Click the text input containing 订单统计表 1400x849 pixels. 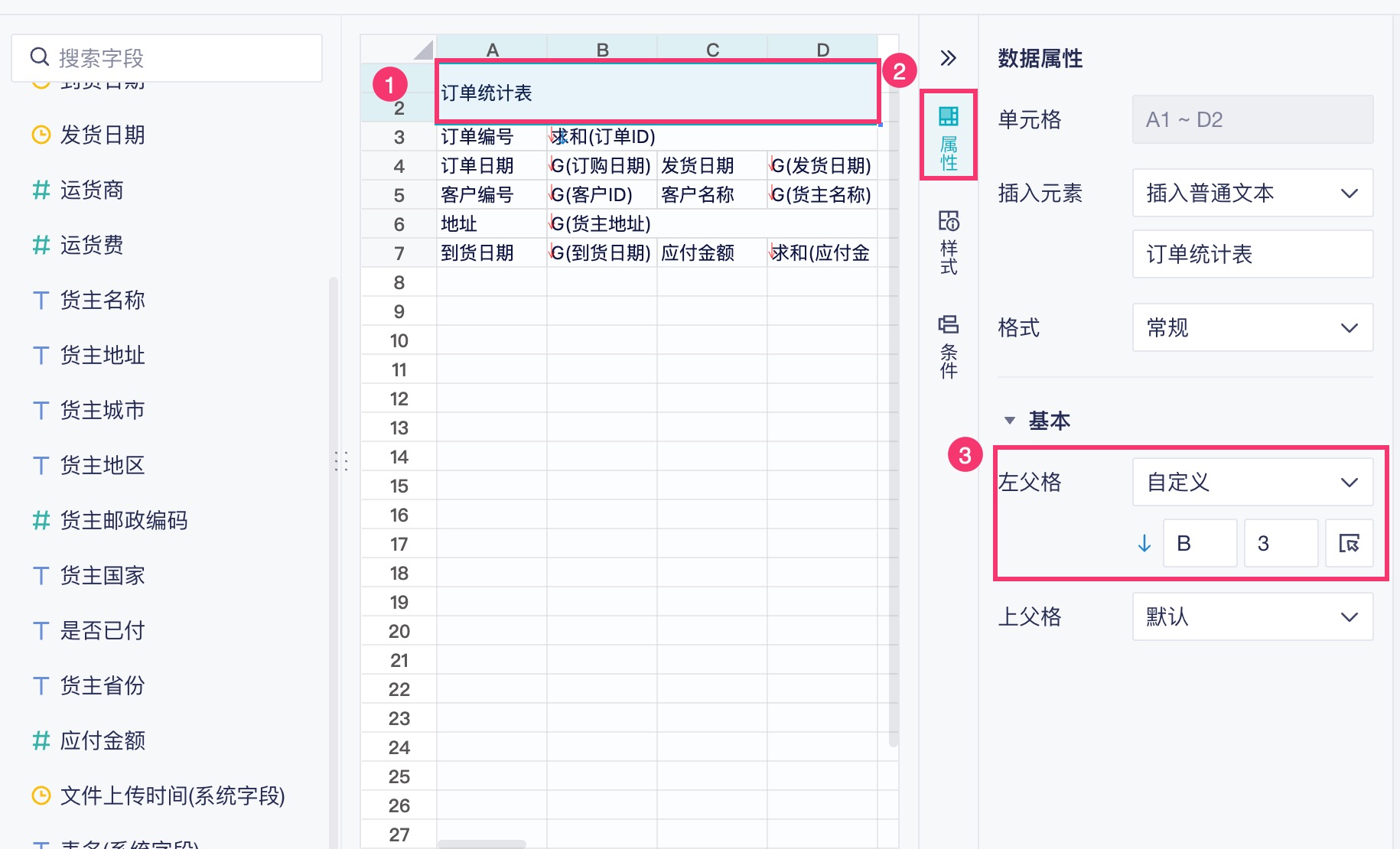(x=1252, y=254)
